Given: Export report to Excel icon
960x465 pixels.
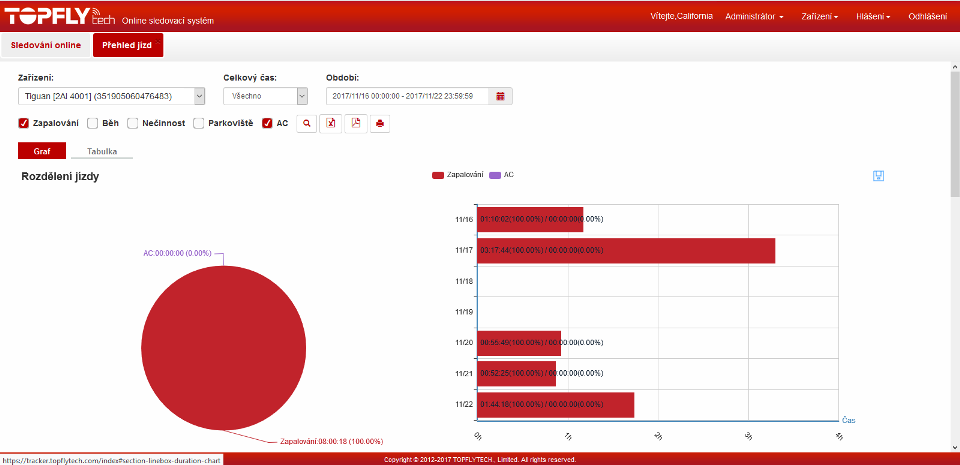Looking at the screenshot, I should click(331, 124).
